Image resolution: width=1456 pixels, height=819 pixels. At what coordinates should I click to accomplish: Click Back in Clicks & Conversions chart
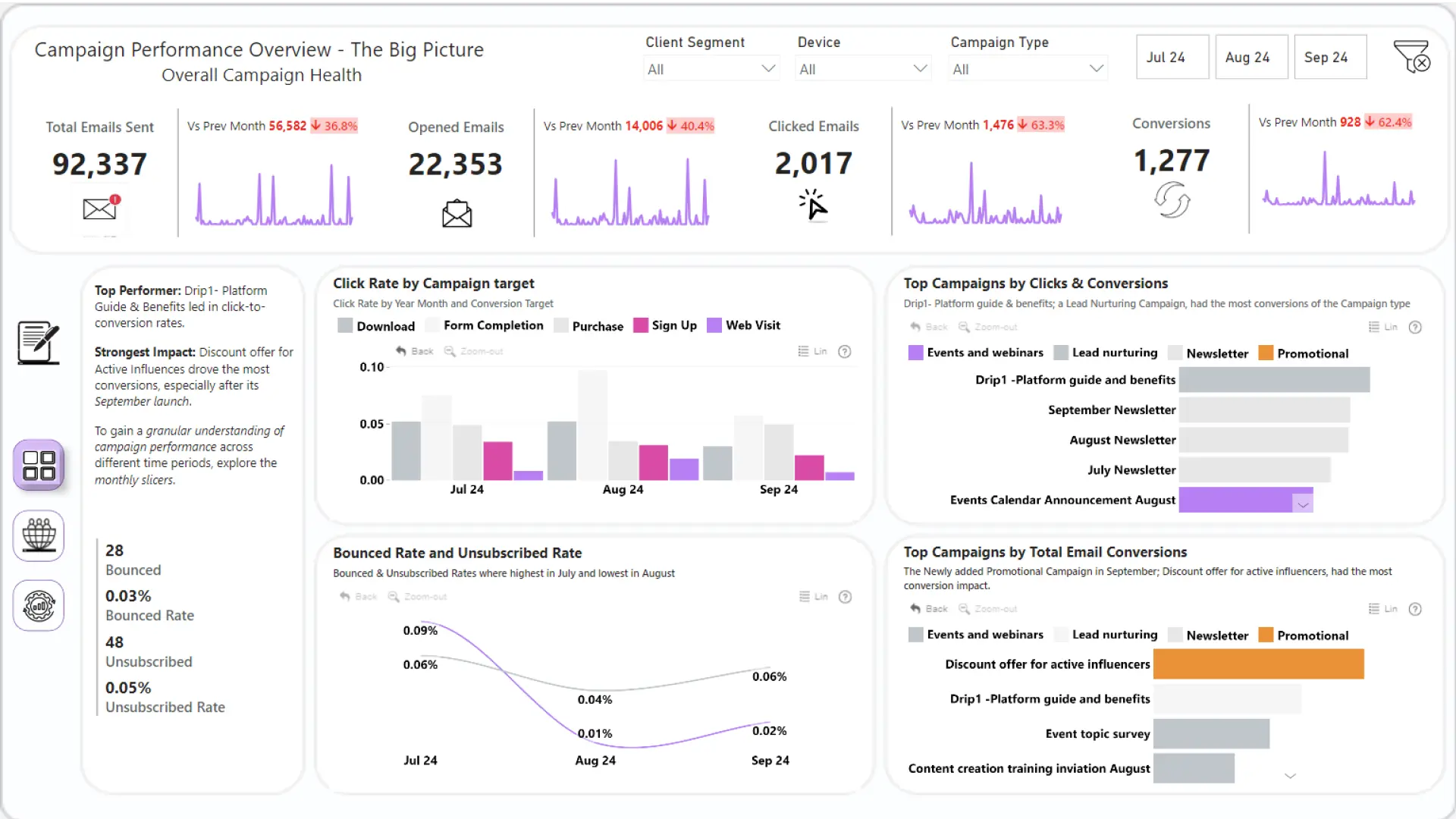click(x=929, y=327)
